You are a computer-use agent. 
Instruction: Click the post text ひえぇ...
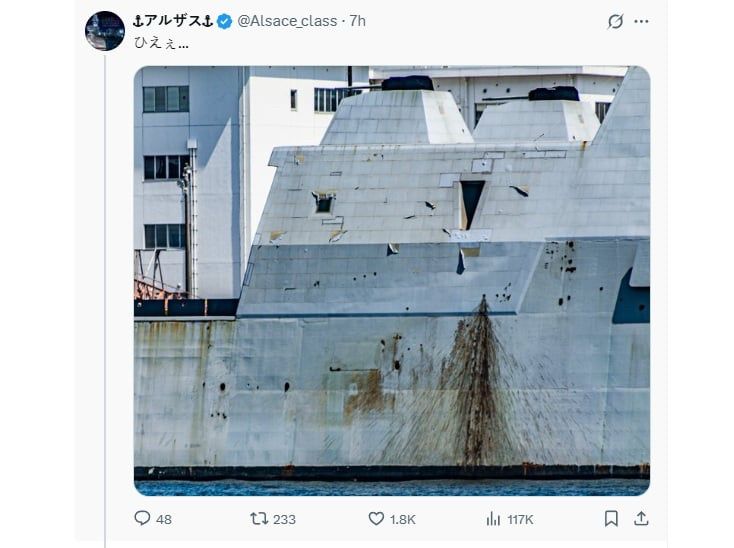161,43
